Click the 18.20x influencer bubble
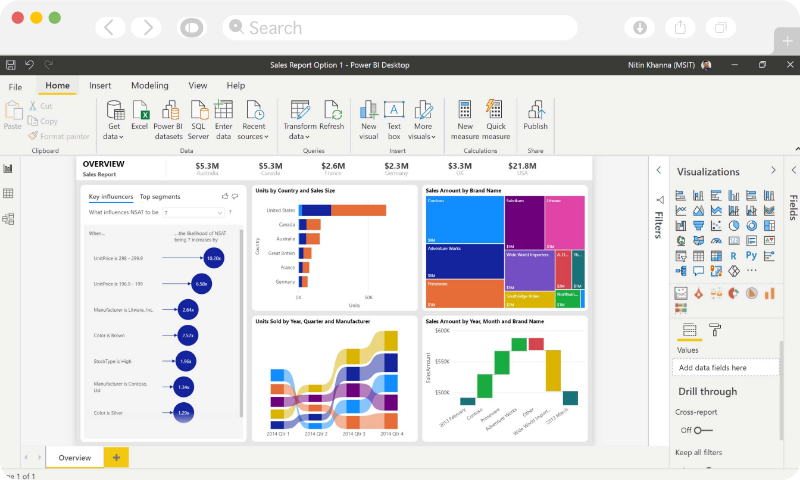This screenshot has height=480, width=800. coord(213,258)
